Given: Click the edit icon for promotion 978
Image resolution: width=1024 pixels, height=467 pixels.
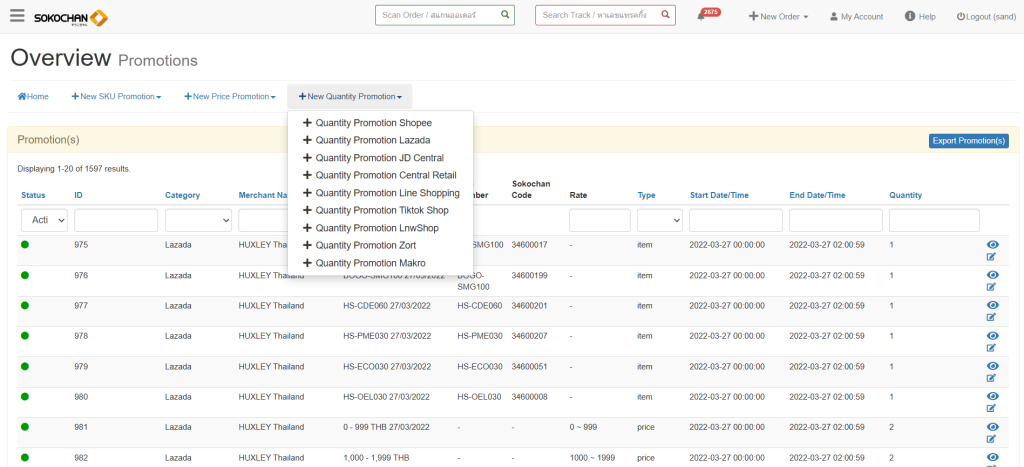Looking at the screenshot, I should [x=992, y=348].
